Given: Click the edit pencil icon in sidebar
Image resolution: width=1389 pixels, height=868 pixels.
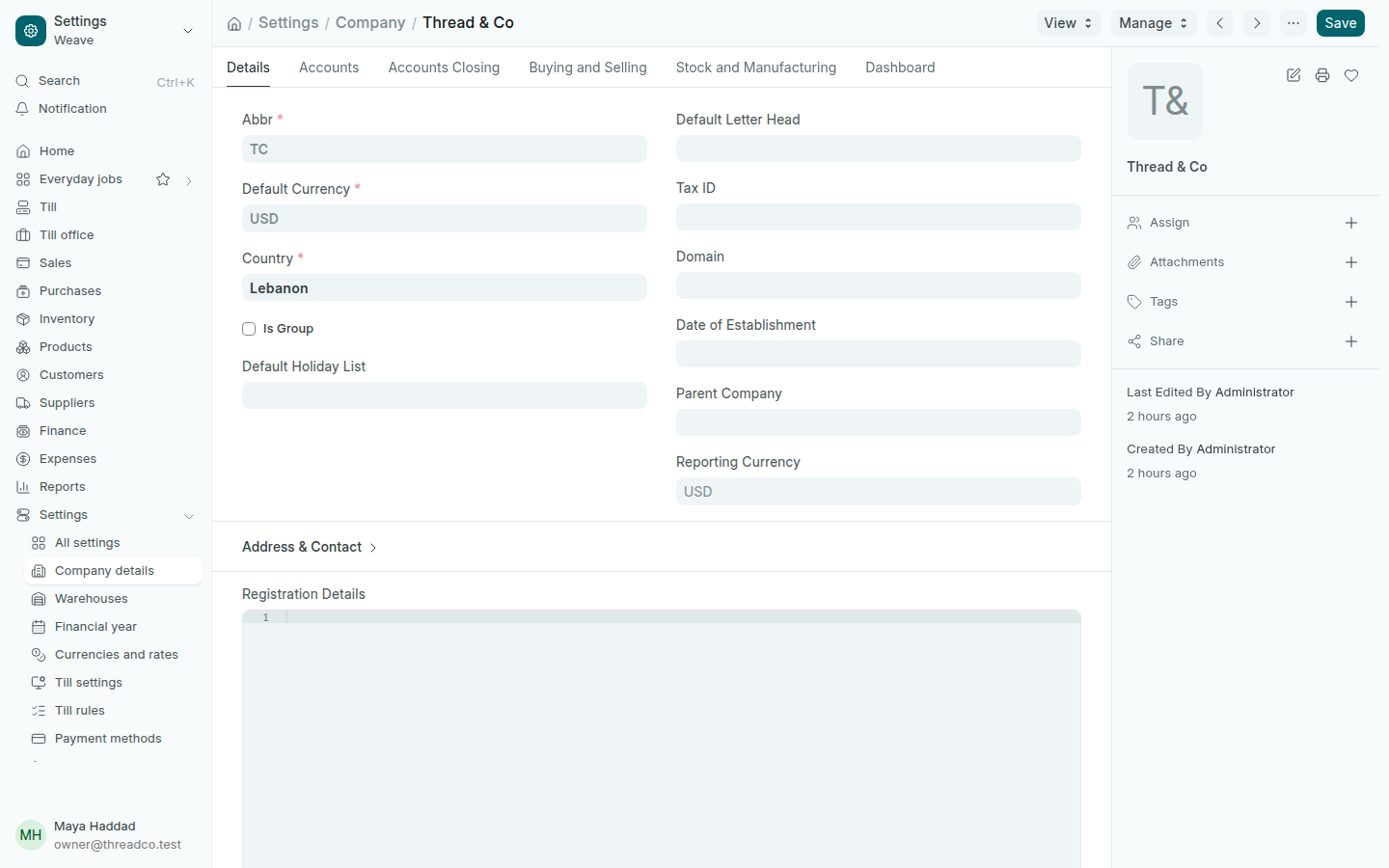Looking at the screenshot, I should tap(1294, 75).
